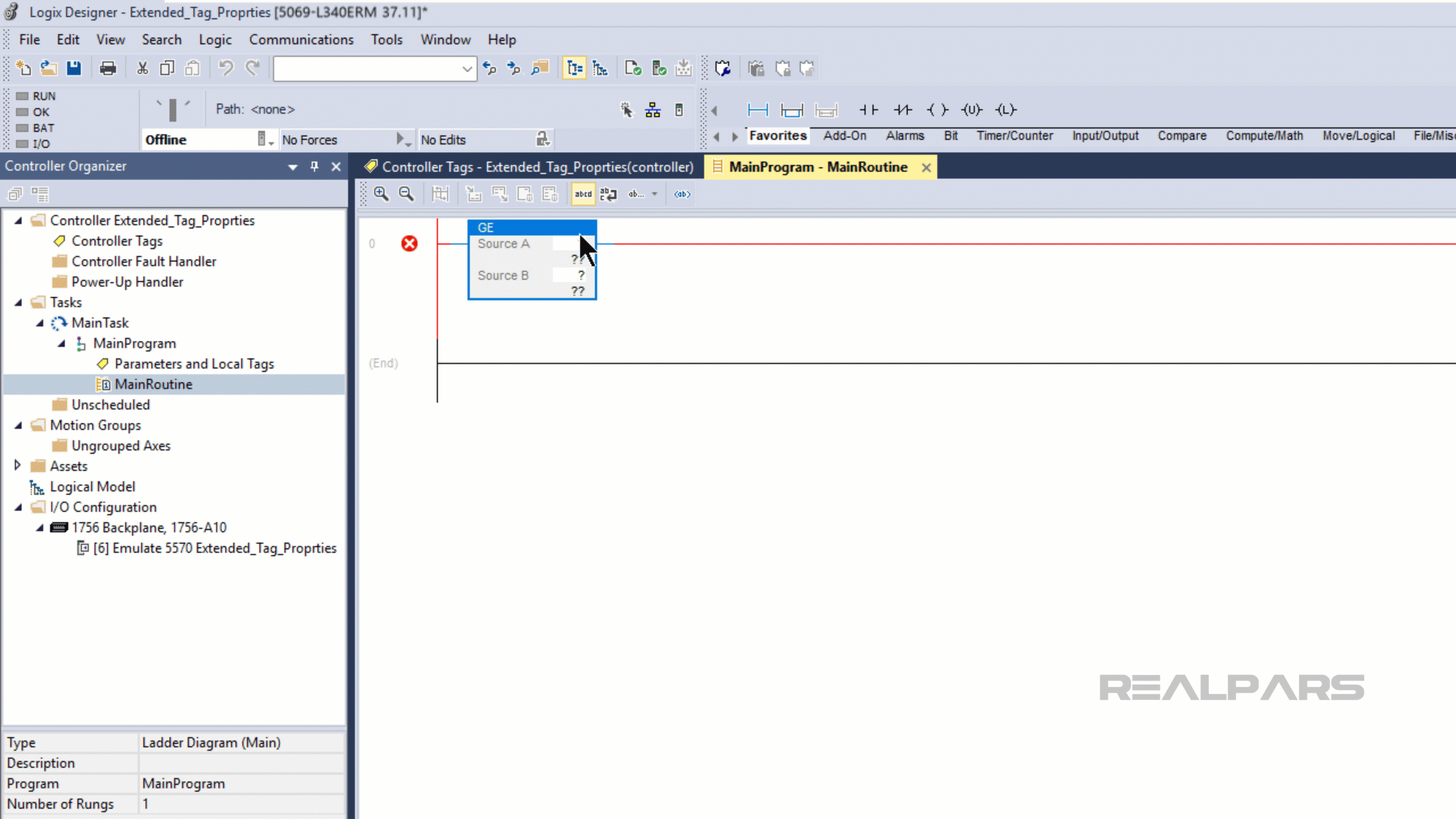The height and width of the screenshot is (819, 1456).
Task: Toggle the abcd documentation display button
Action: [x=583, y=194]
